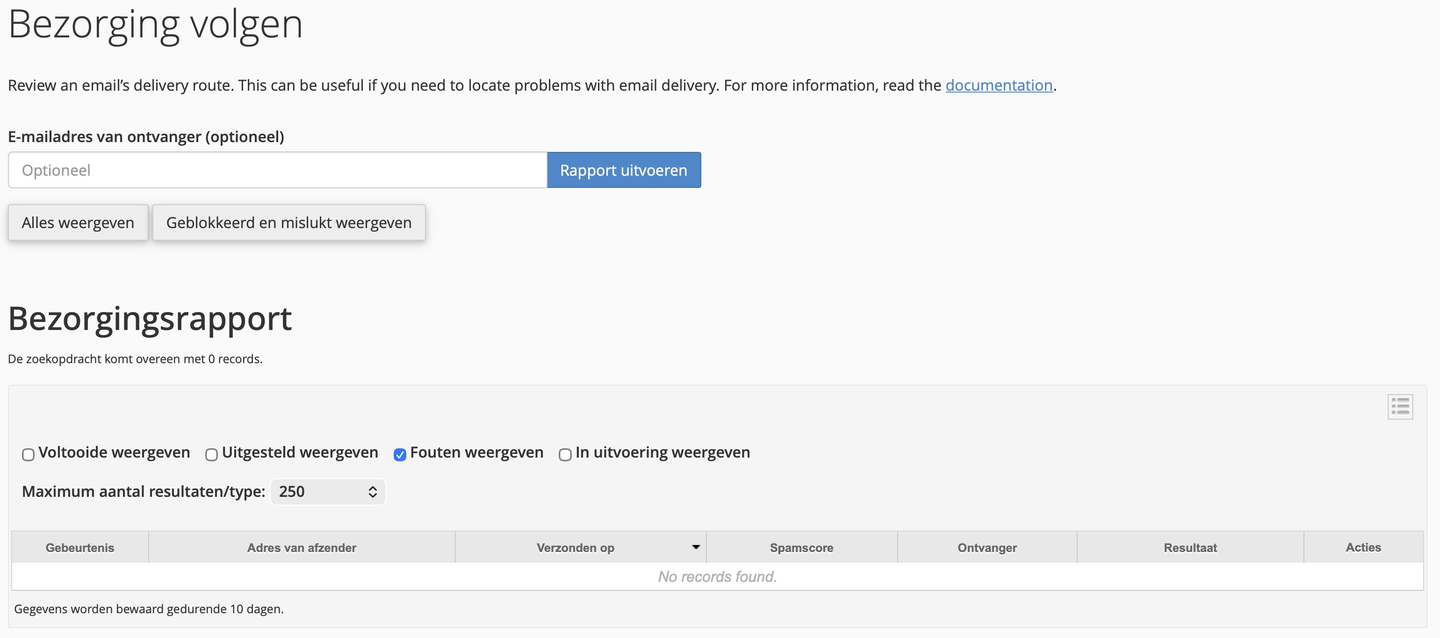Image resolution: width=1440 pixels, height=638 pixels.
Task: Click the Rapport uitvoeren button
Action: 624,170
